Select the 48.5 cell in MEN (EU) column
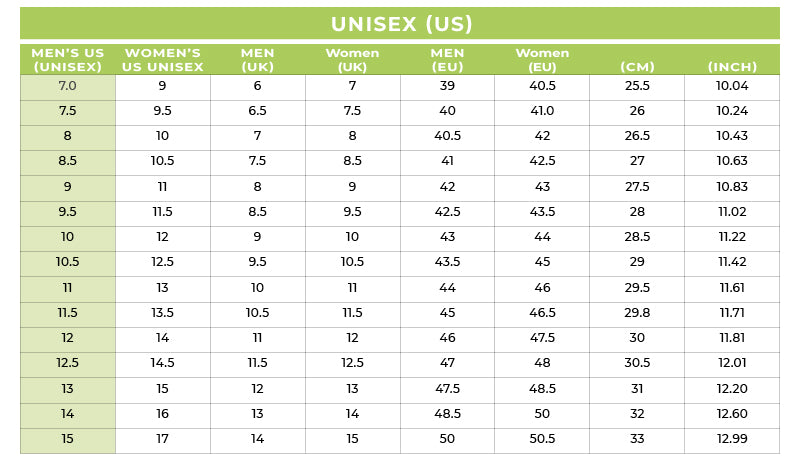This screenshot has height=461, width=800. click(x=447, y=415)
